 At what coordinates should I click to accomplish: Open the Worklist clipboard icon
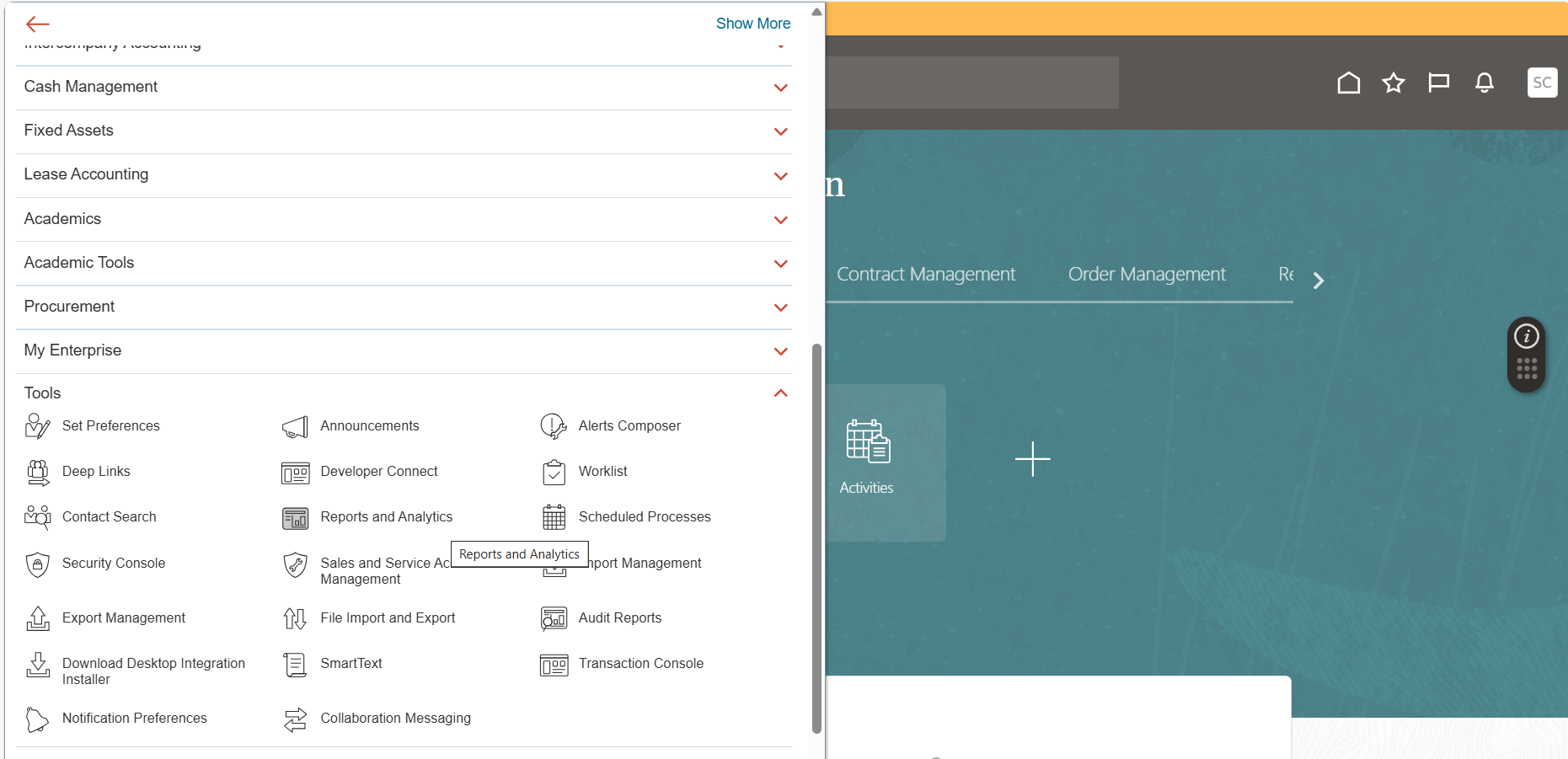(554, 473)
